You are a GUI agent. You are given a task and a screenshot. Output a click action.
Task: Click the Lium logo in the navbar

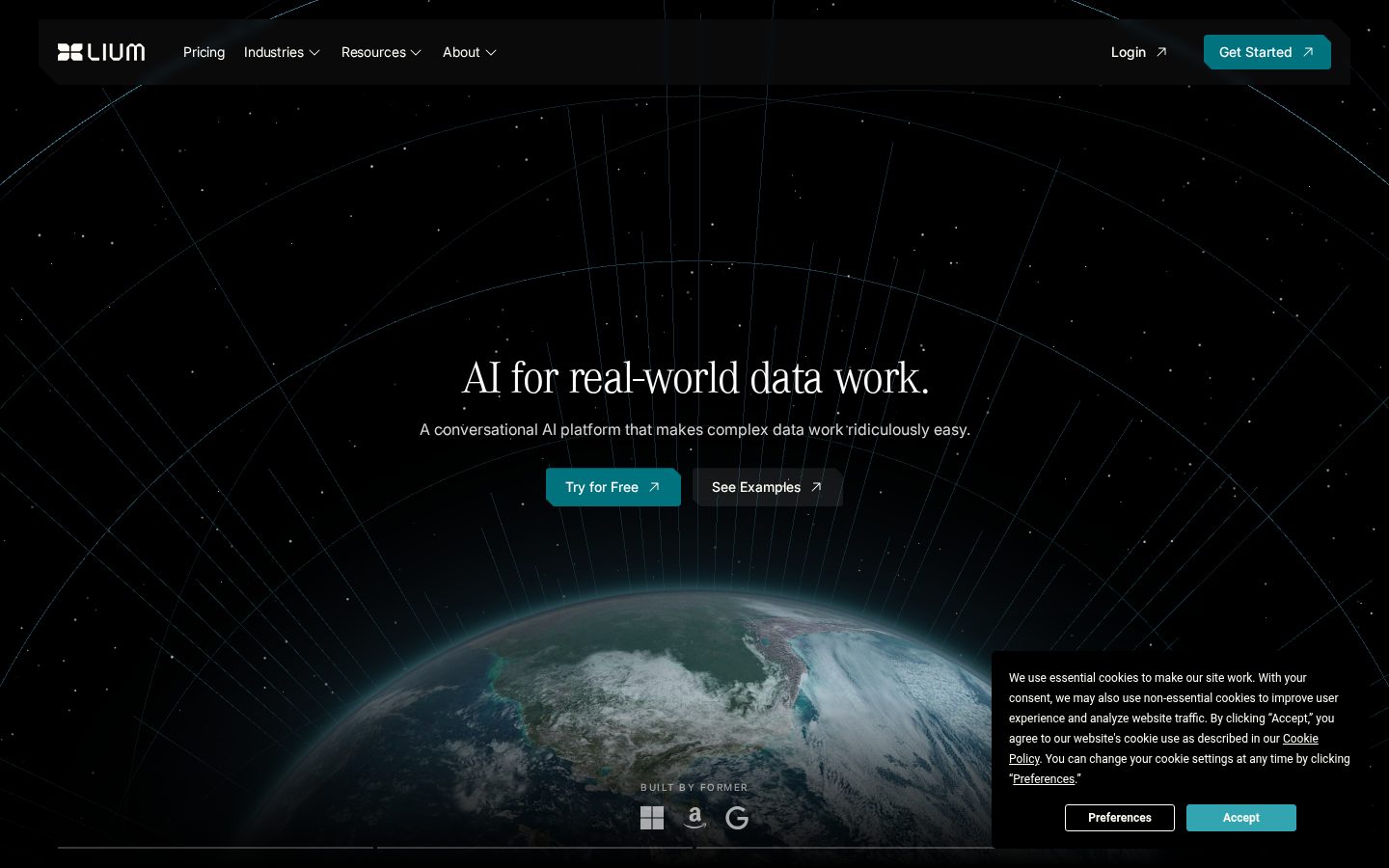[101, 52]
